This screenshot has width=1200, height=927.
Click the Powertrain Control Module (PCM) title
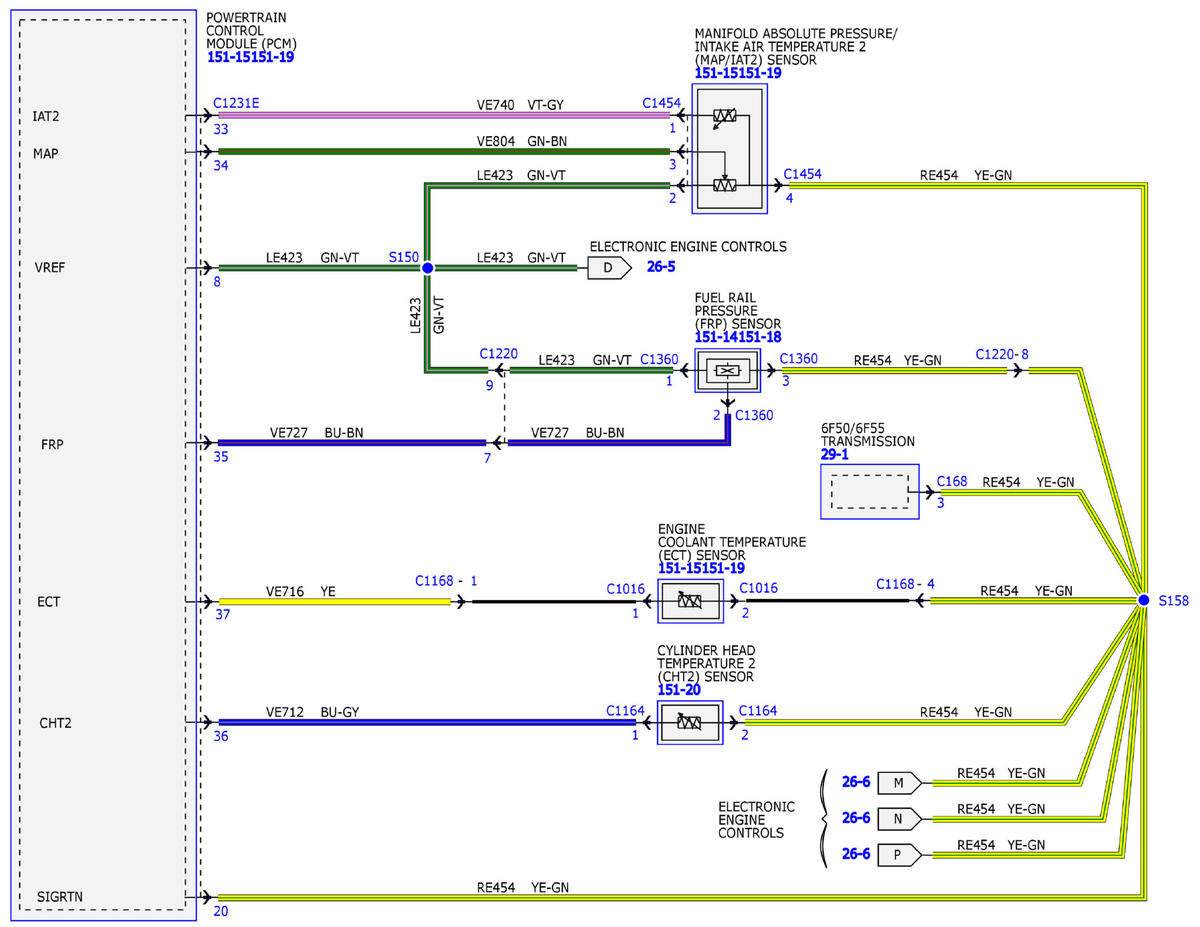(x=251, y=32)
